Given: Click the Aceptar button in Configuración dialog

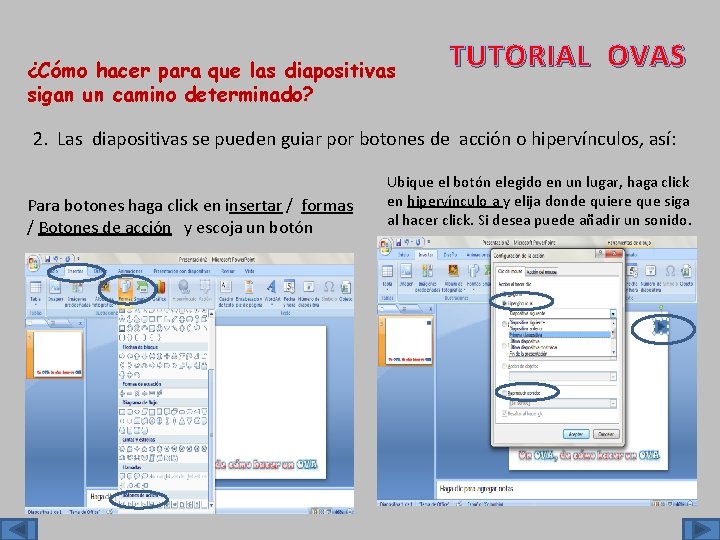Looking at the screenshot, I should coord(576,434).
